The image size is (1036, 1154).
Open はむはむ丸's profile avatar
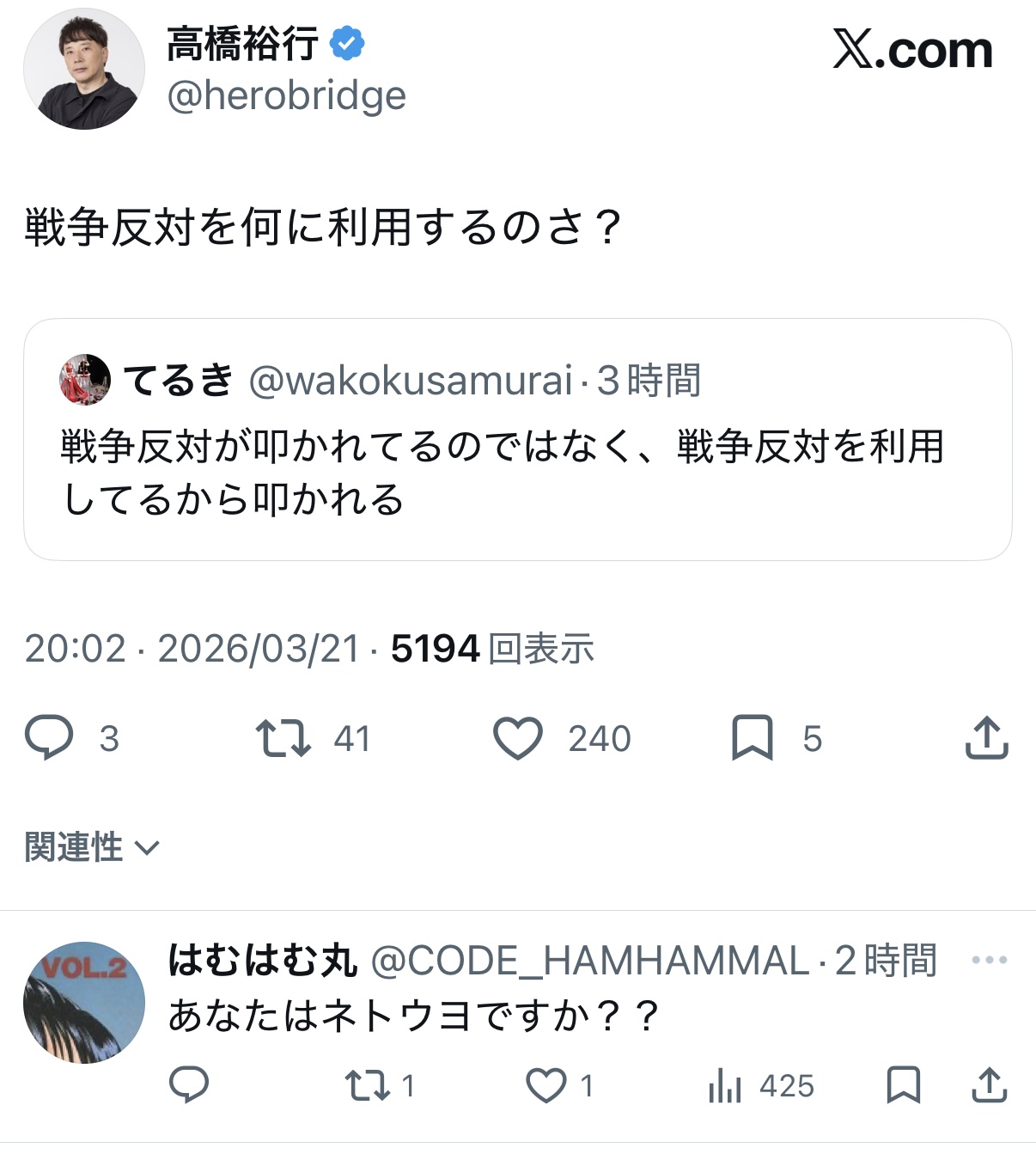[x=84, y=1002]
